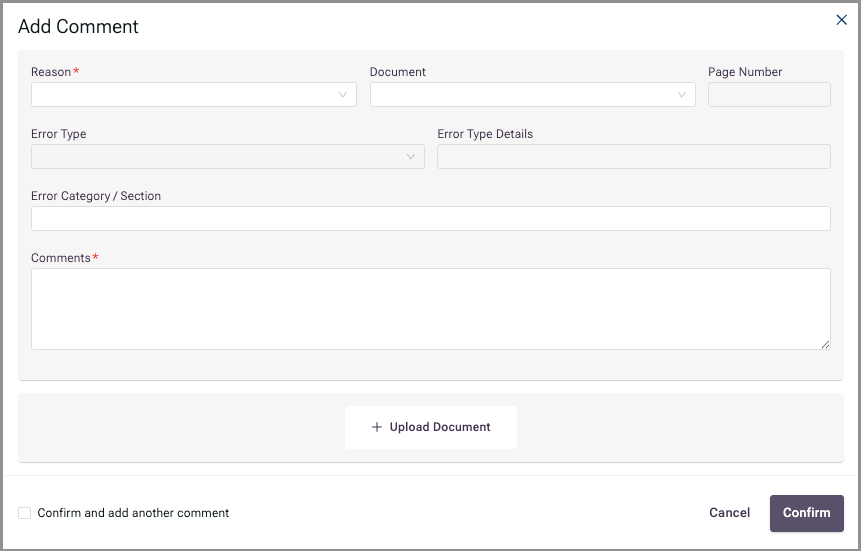
Task: Click the Comments field label
Action: pos(60,258)
